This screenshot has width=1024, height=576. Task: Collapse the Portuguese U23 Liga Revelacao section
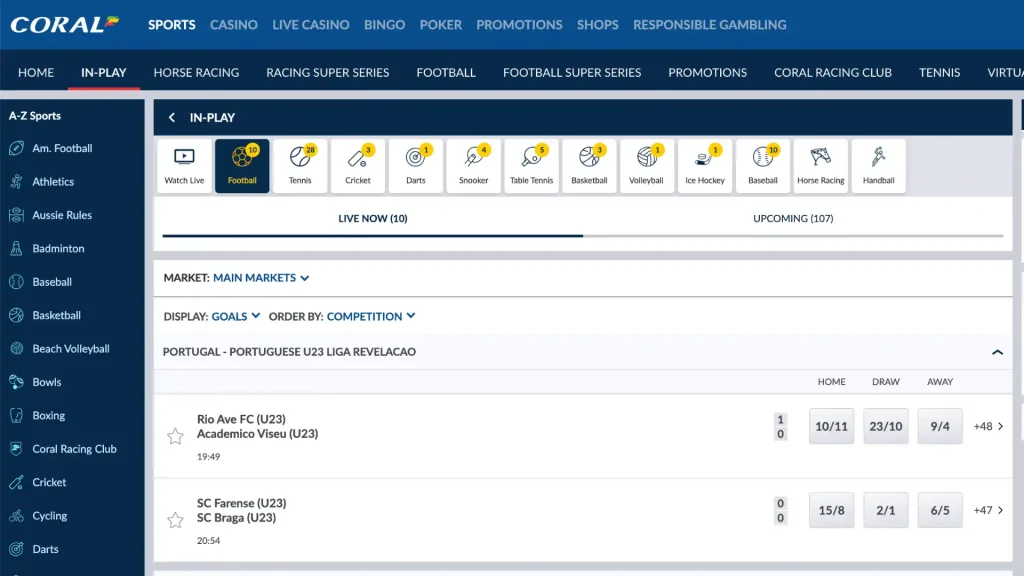997,352
